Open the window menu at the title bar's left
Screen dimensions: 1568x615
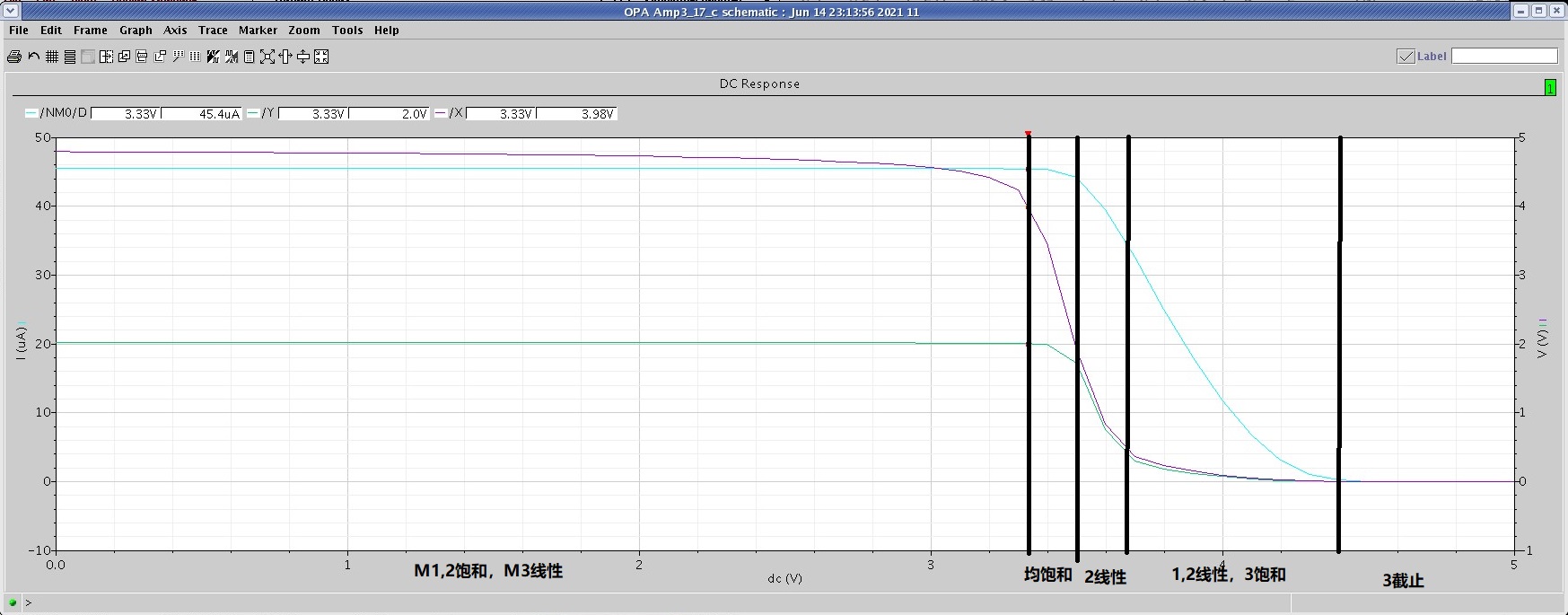[x=11, y=11]
